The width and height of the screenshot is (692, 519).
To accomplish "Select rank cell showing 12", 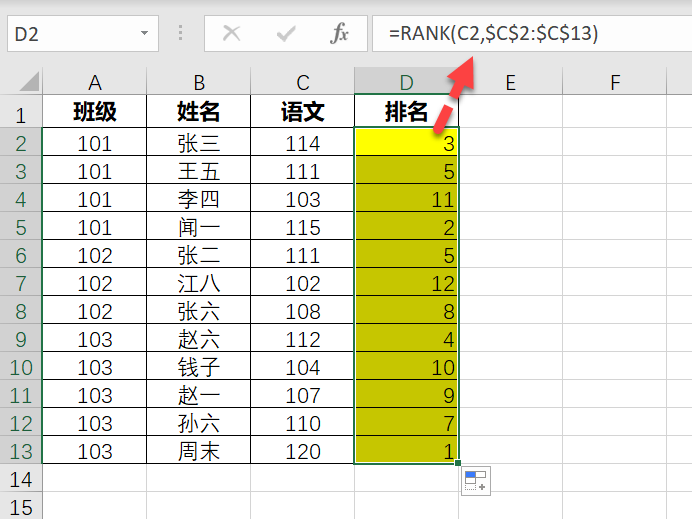I will (x=406, y=283).
